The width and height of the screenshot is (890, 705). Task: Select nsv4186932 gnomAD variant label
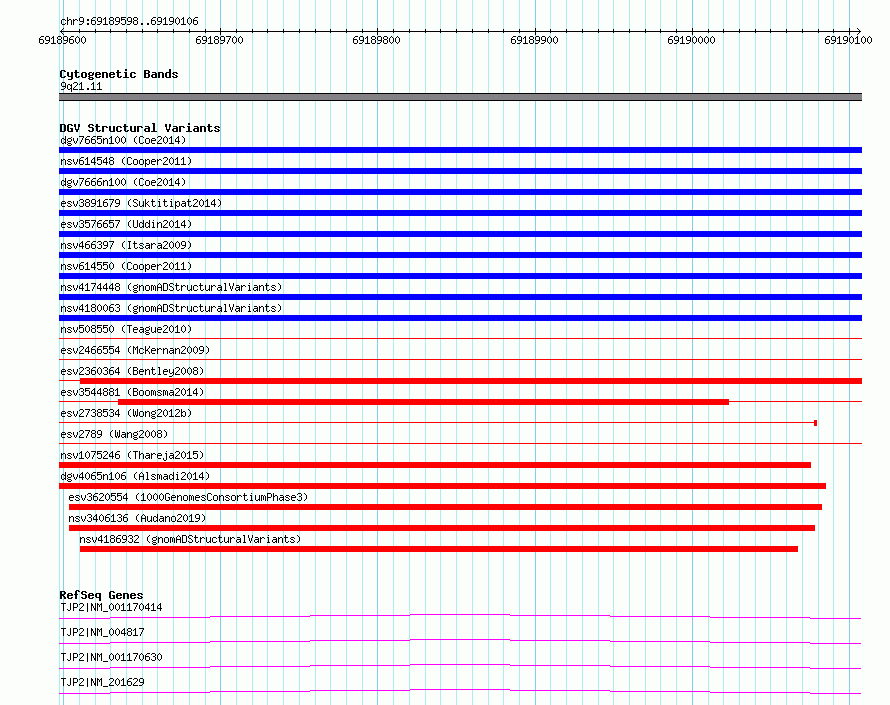(190, 539)
